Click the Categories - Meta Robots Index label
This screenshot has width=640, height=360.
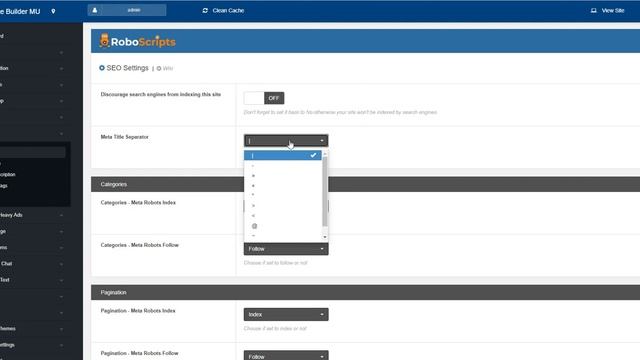(x=138, y=202)
